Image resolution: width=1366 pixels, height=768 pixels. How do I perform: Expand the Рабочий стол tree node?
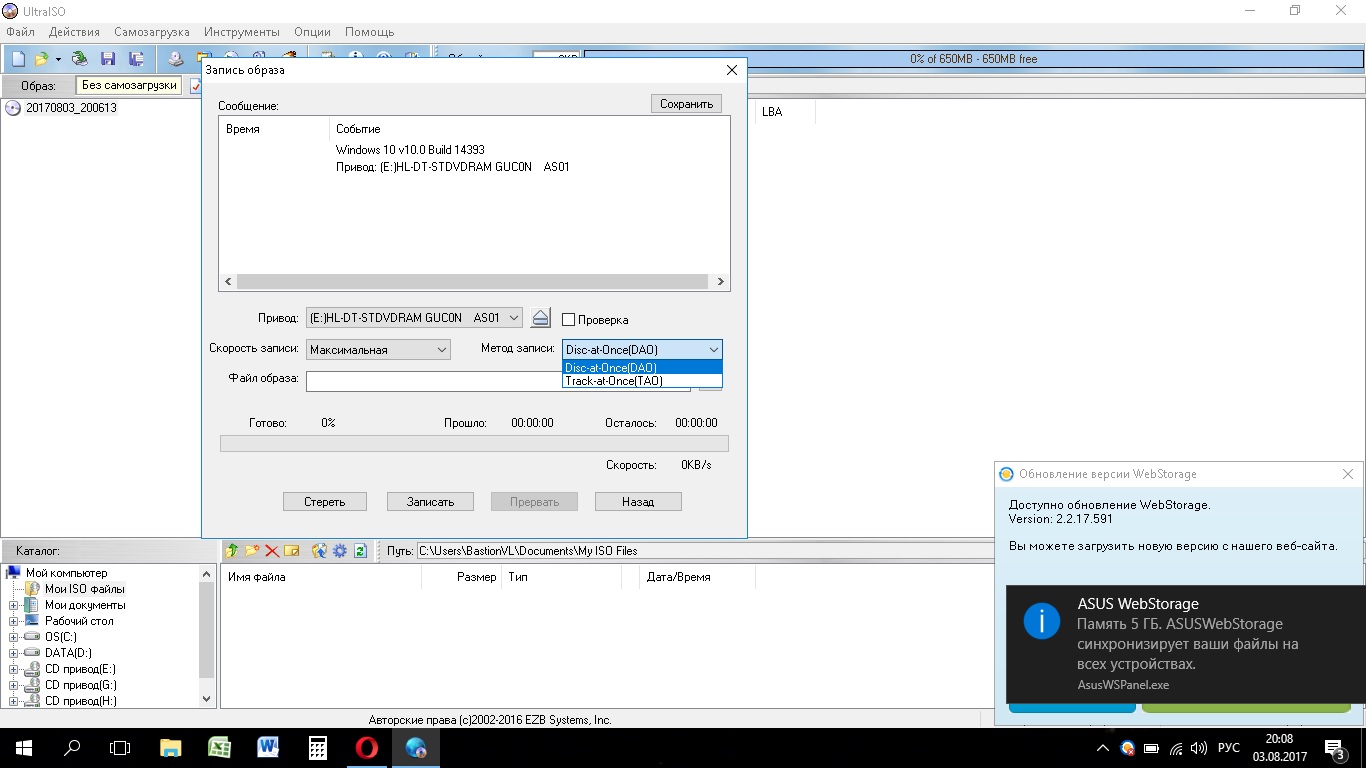(14, 621)
